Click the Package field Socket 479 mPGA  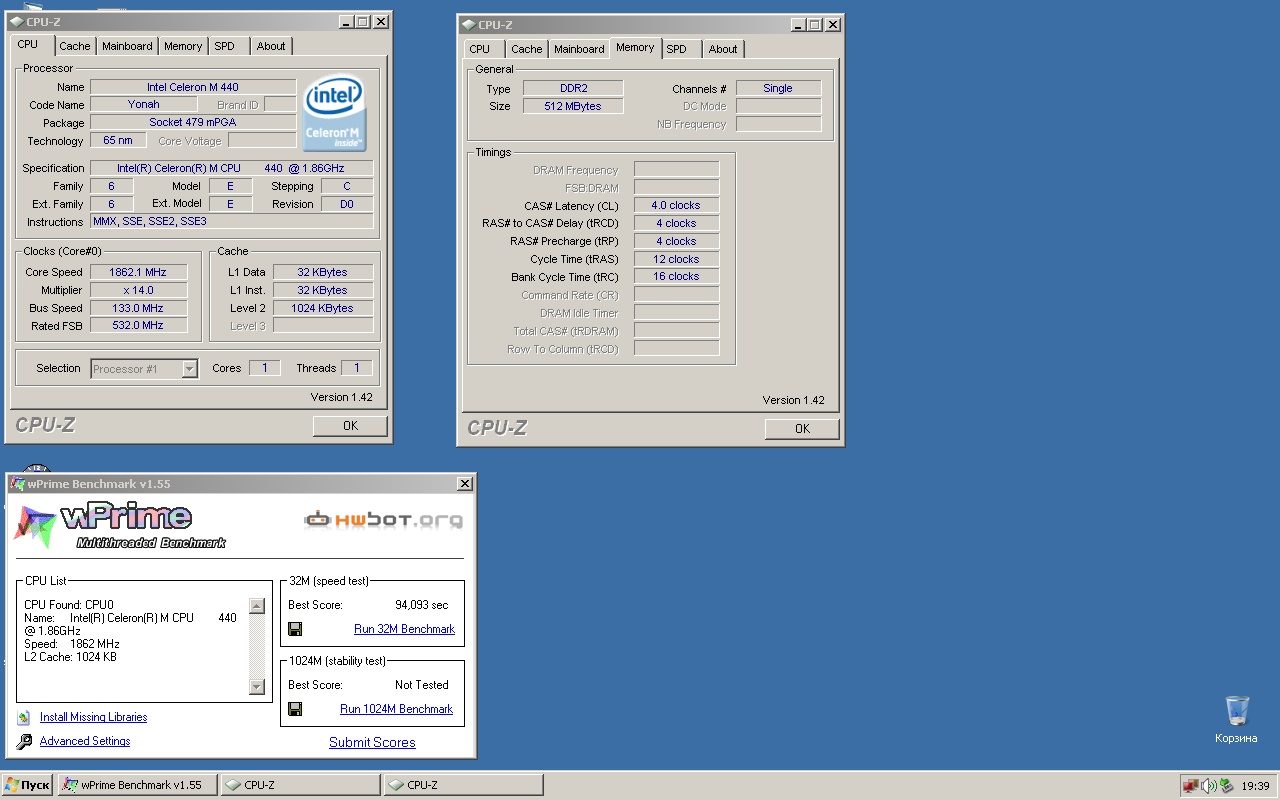coord(193,122)
